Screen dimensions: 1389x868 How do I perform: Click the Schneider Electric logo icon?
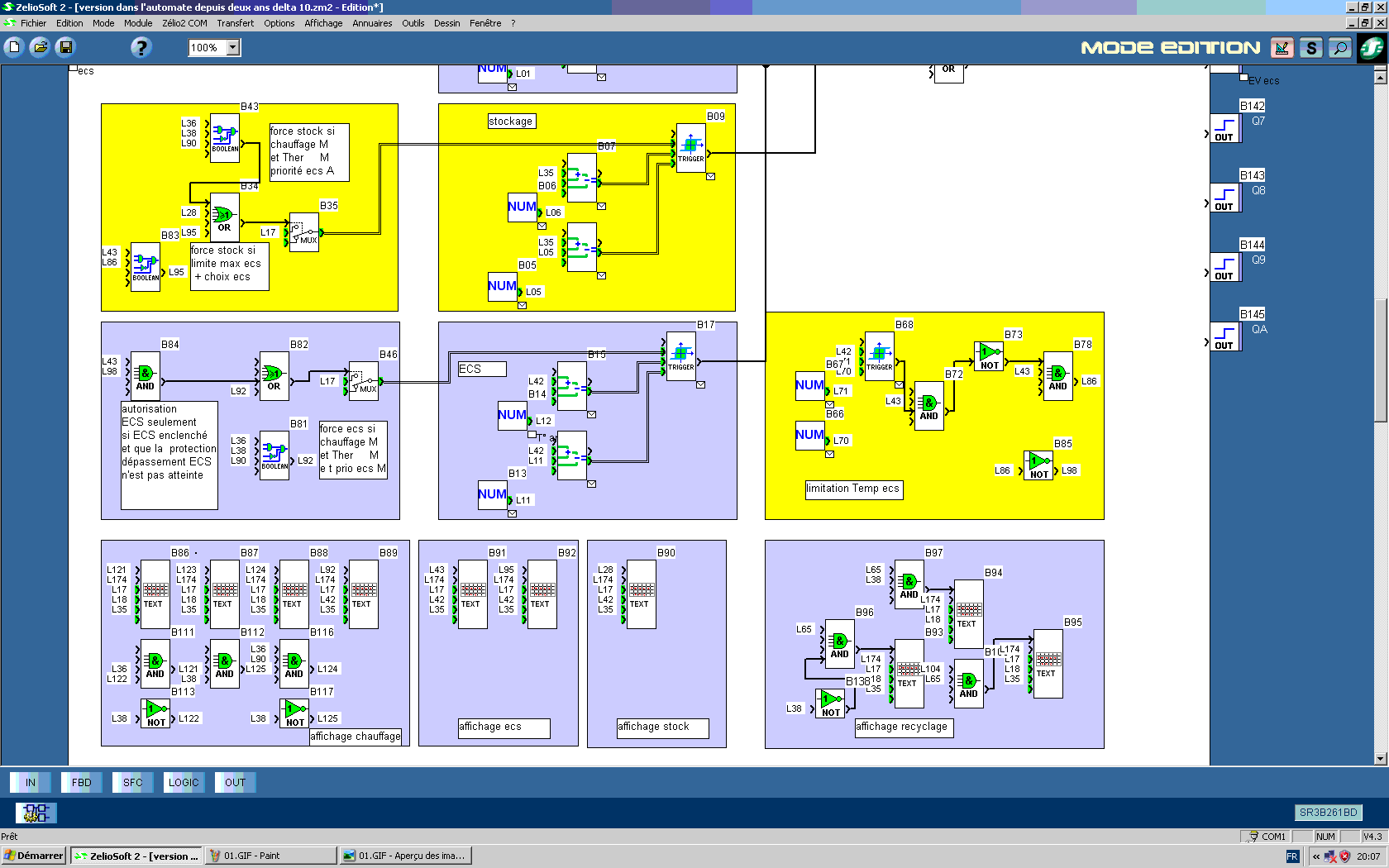pyautogui.click(x=1372, y=47)
